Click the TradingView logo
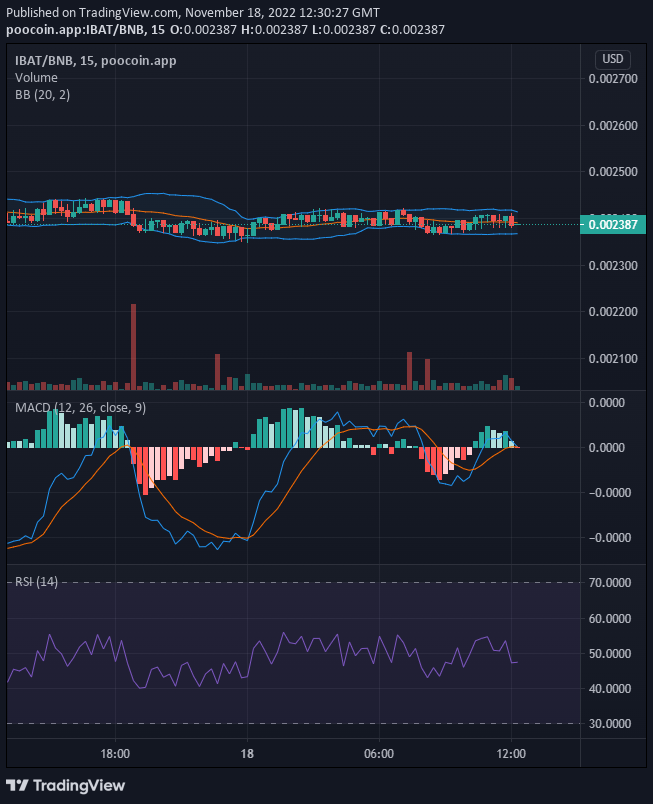This screenshot has width=653, height=804. (66, 786)
